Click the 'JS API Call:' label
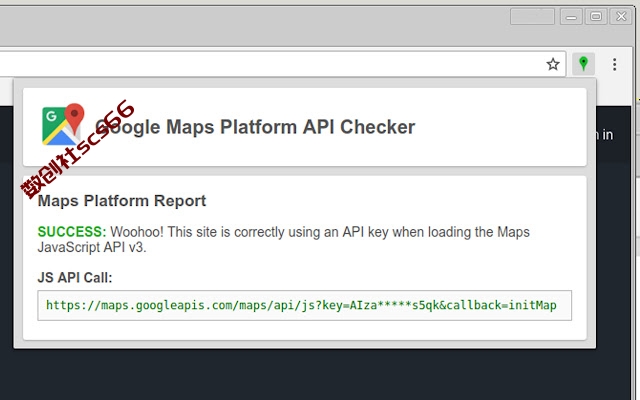Image resolution: width=640 pixels, height=400 pixels. 75,278
